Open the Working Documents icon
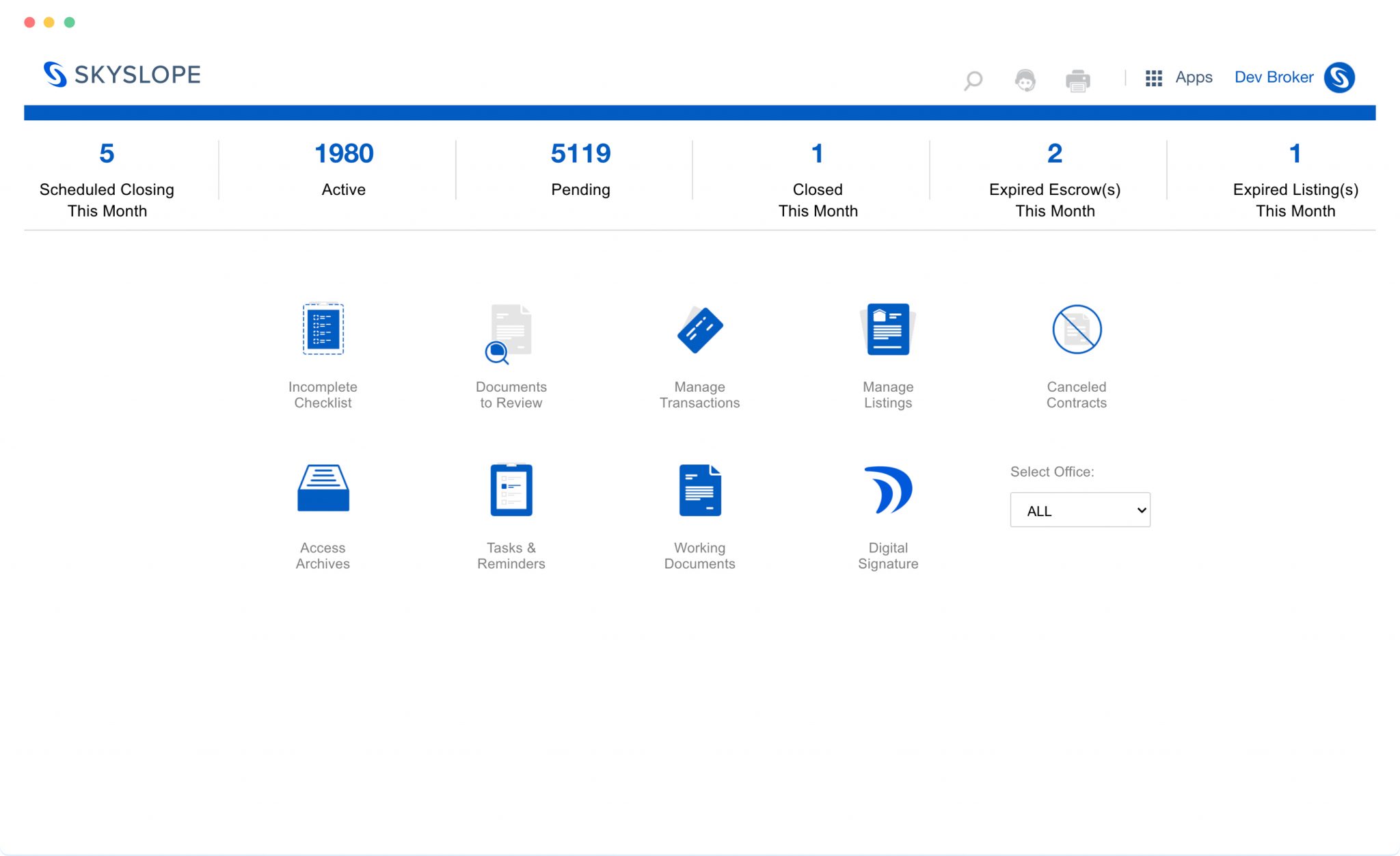The height and width of the screenshot is (856, 1400). 699,490
